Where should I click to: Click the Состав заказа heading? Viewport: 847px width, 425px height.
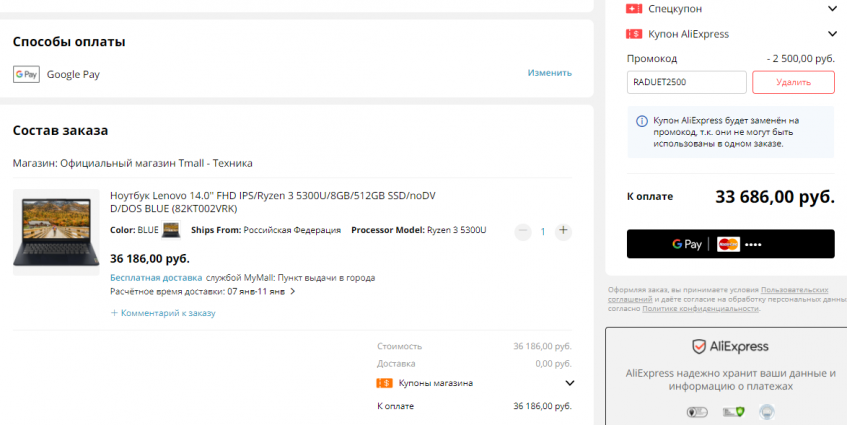[60, 131]
